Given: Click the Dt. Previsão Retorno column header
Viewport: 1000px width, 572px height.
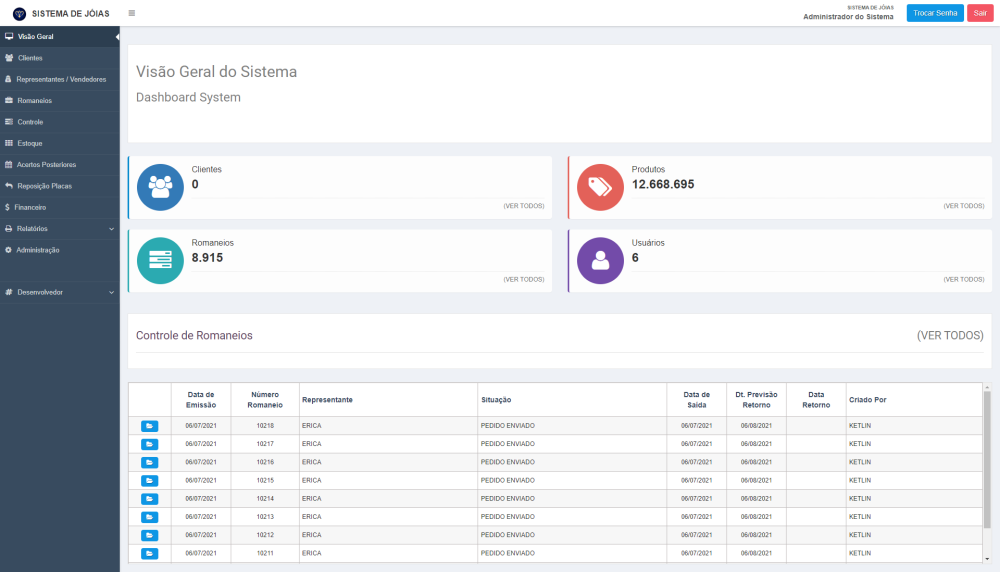Looking at the screenshot, I should [x=756, y=400].
